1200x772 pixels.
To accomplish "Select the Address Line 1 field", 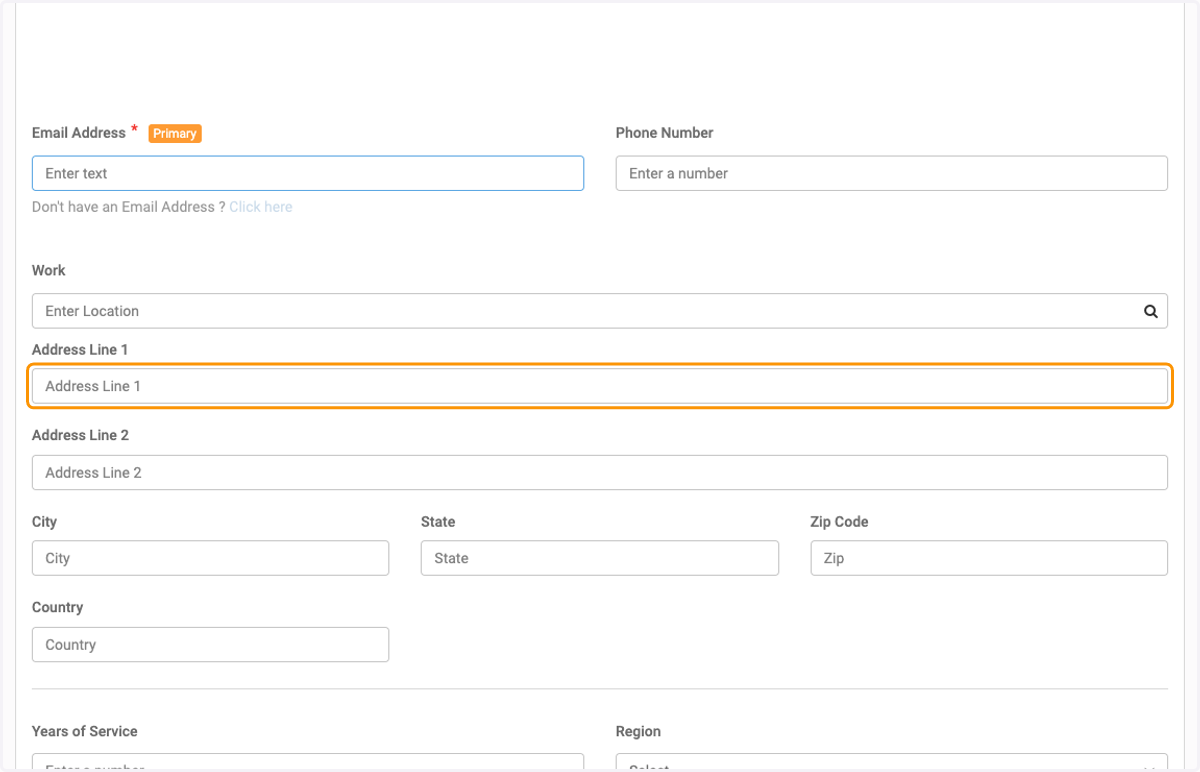I will tap(600, 386).
